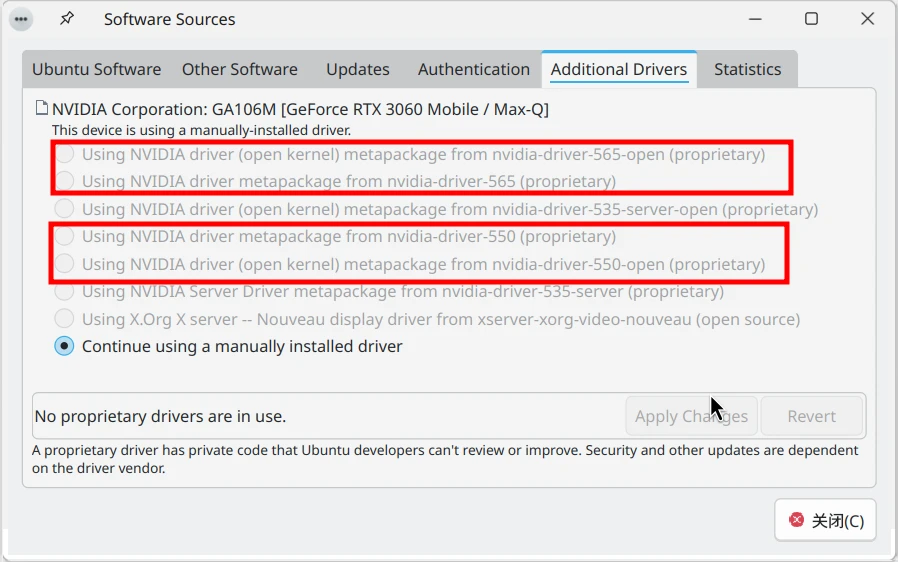Select nvidia-driver-535-server-open radio option
The height and width of the screenshot is (562, 898).
(65, 209)
